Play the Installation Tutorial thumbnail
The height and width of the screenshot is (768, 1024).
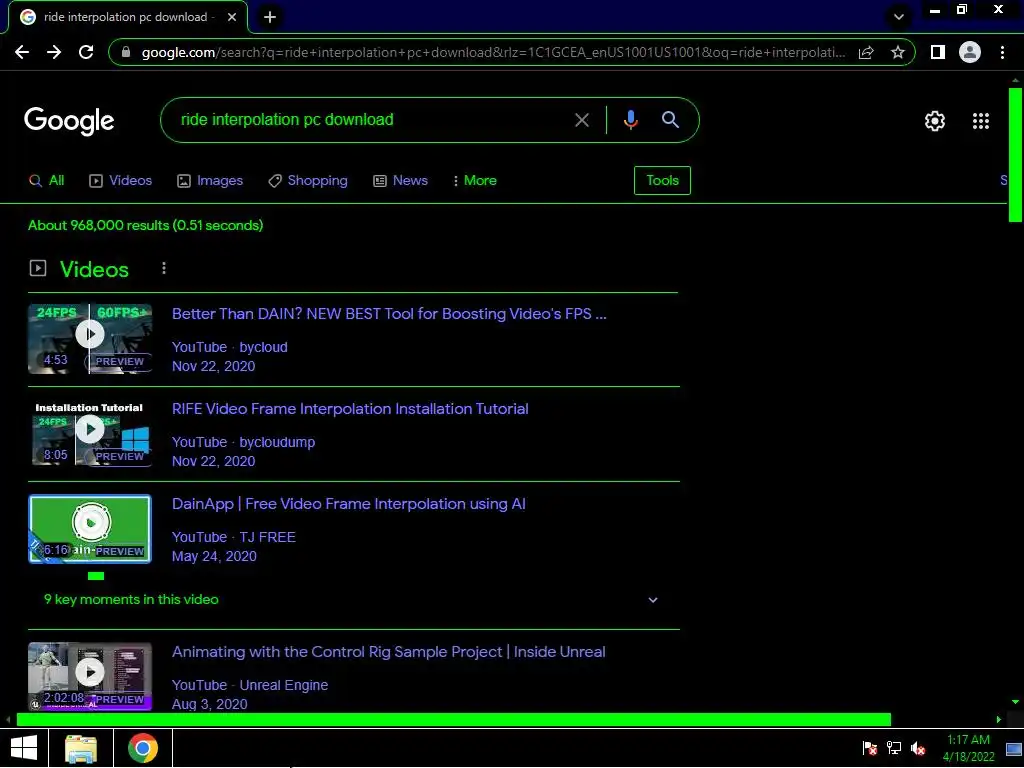tap(90, 434)
